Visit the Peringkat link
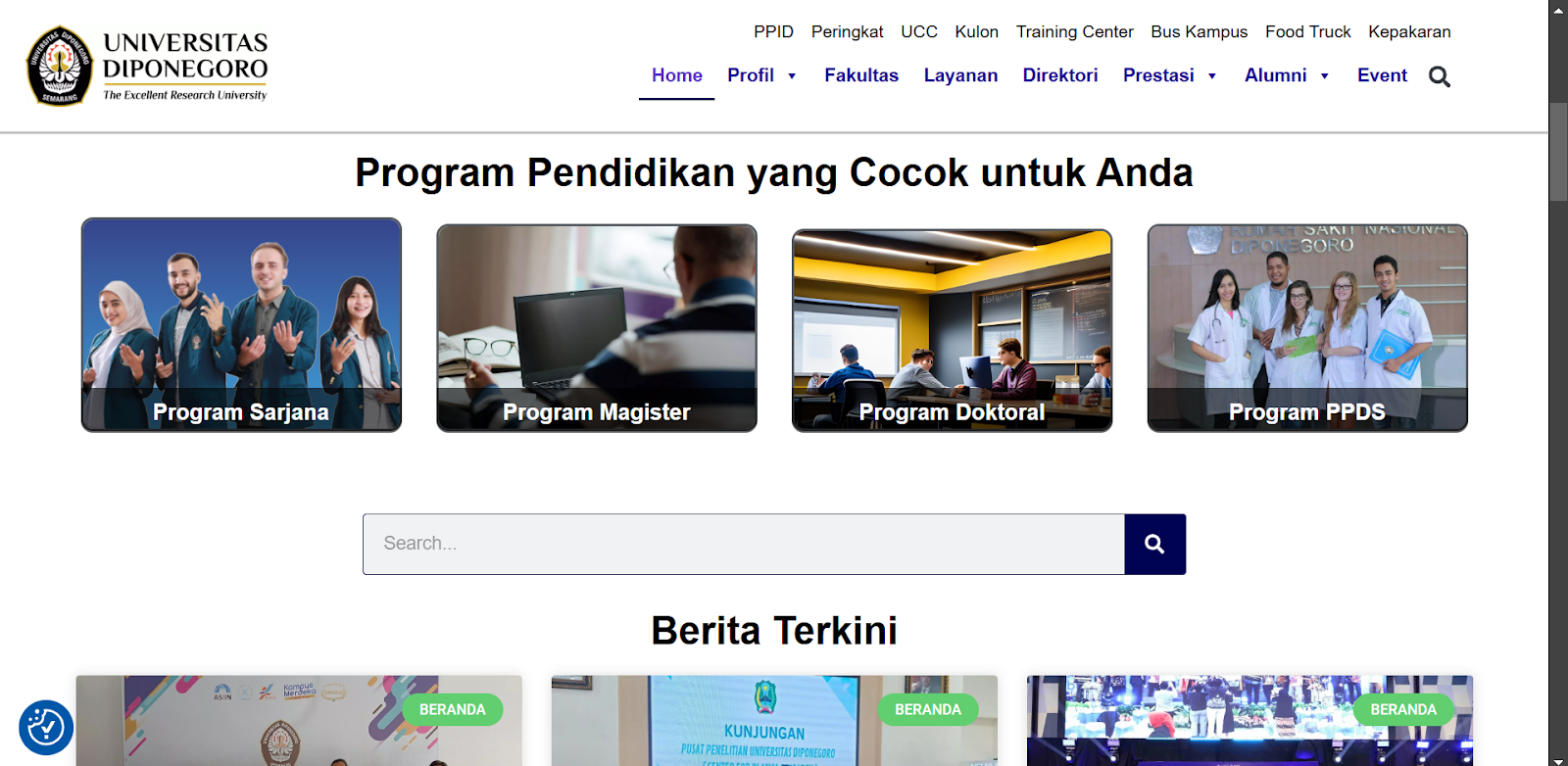Viewport: 1568px width, 766px height. click(x=848, y=31)
